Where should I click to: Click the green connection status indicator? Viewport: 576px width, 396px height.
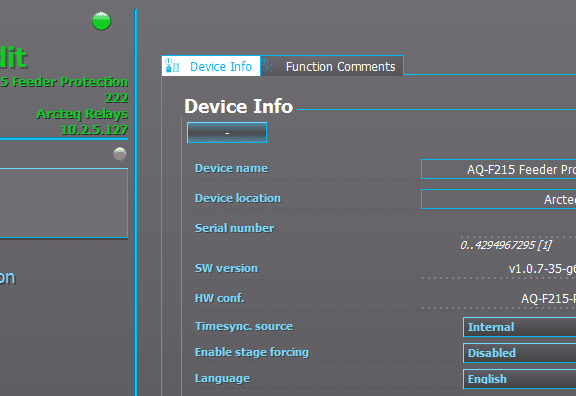[101, 21]
